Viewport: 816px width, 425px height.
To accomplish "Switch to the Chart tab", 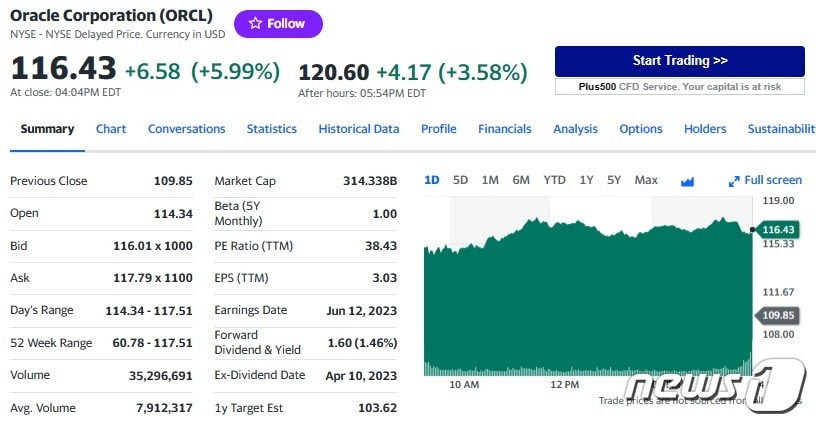I will coord(111,129).
